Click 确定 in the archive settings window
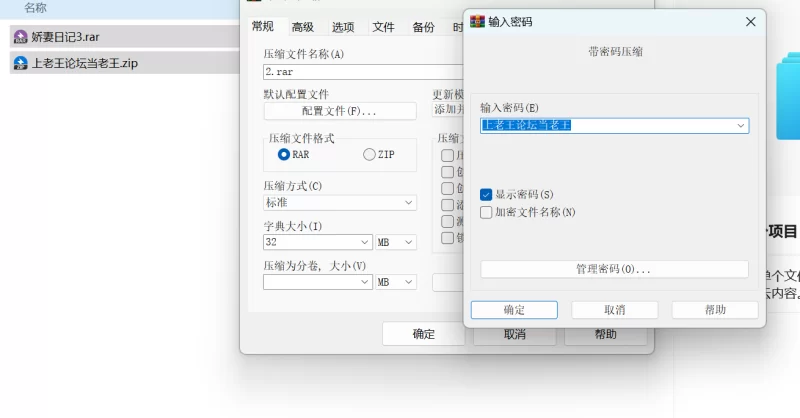 click(x=423, y=334)
